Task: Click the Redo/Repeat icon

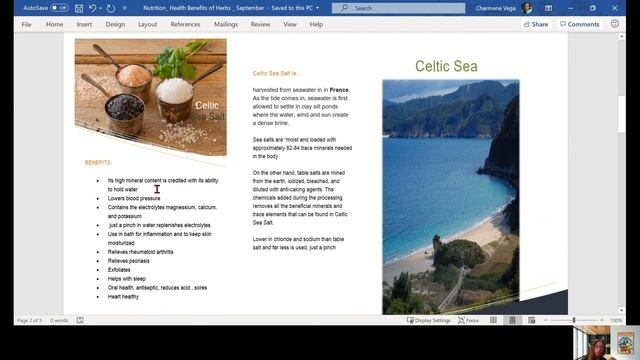Action: (x=111, y=8)
